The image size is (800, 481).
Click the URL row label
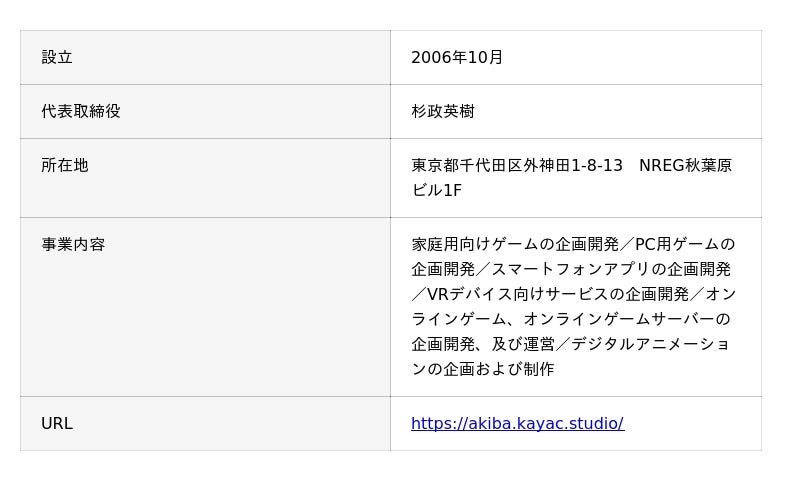point(57,423)
